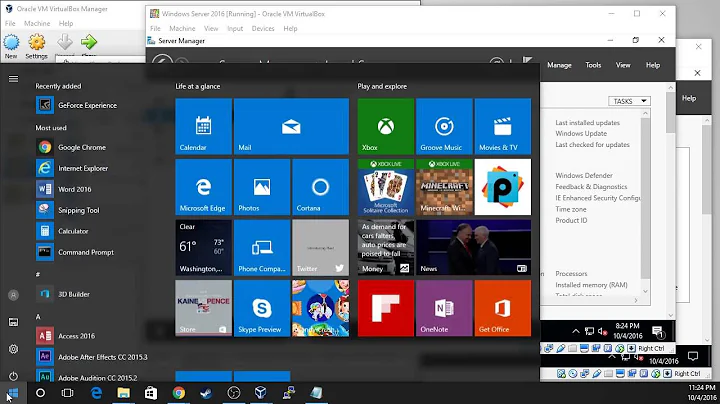720x404 pixels.
Task: Open Devices menu in VirtualBox VM window
Action: pyautogui.click(x=263, y=28)
